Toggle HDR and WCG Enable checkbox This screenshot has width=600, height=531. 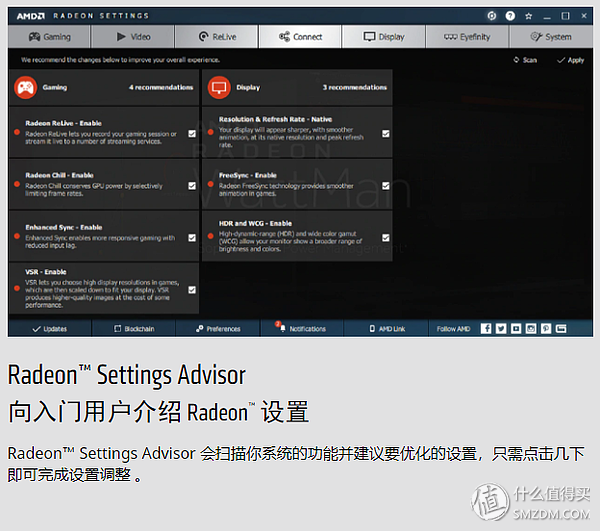386,238
